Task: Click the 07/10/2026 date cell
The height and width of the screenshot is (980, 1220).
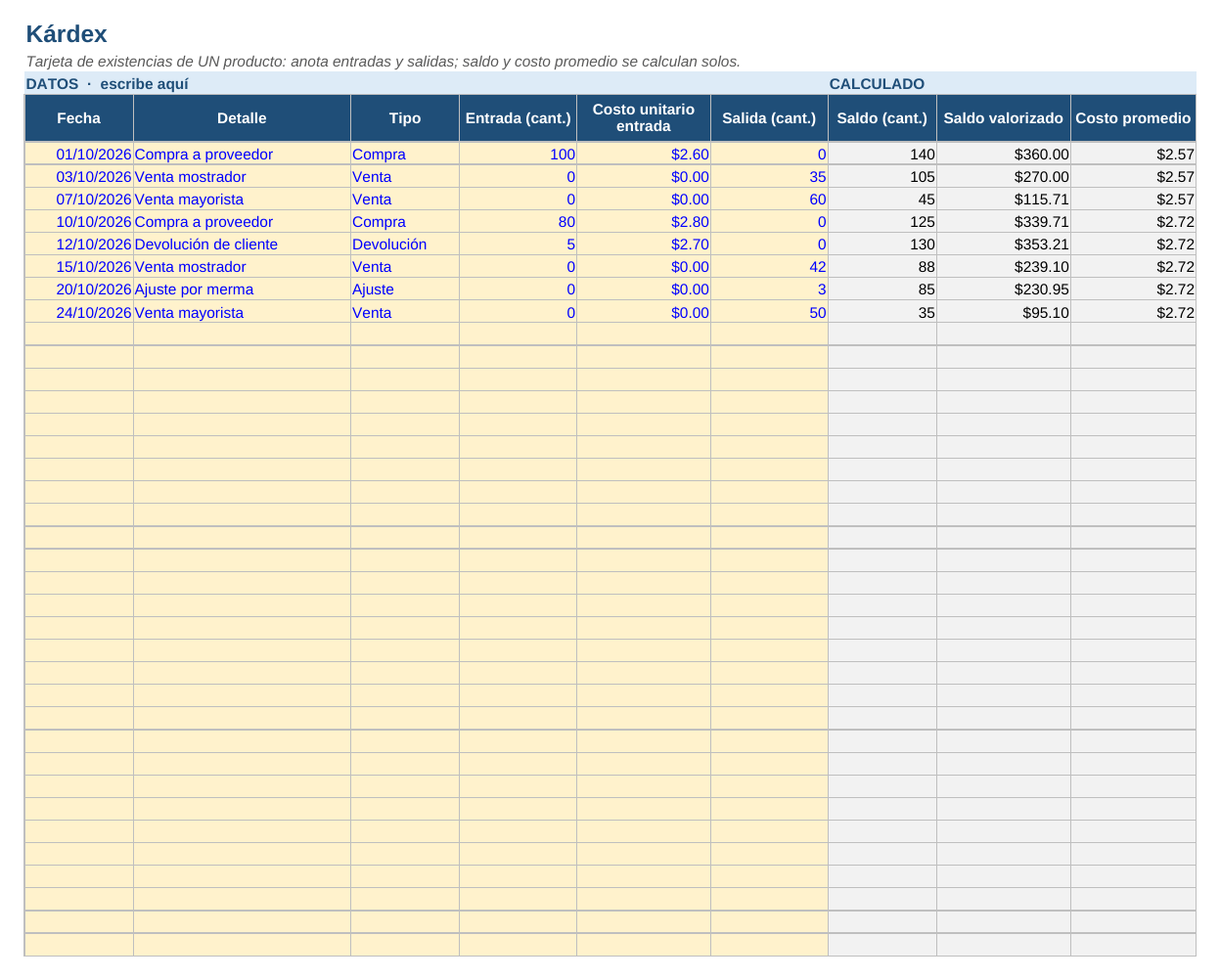Action: [79, 200]
